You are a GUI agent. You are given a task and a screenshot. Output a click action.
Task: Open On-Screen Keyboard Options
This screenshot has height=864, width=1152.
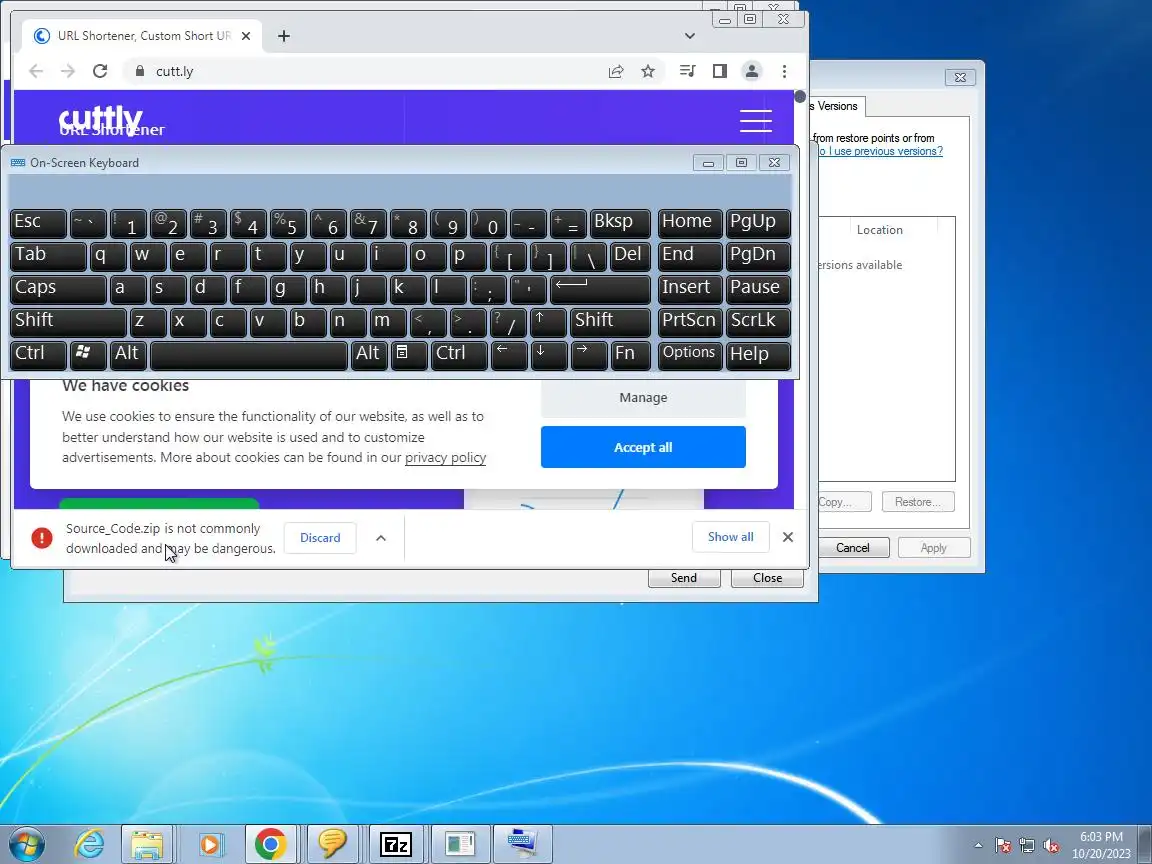point(690,355)
